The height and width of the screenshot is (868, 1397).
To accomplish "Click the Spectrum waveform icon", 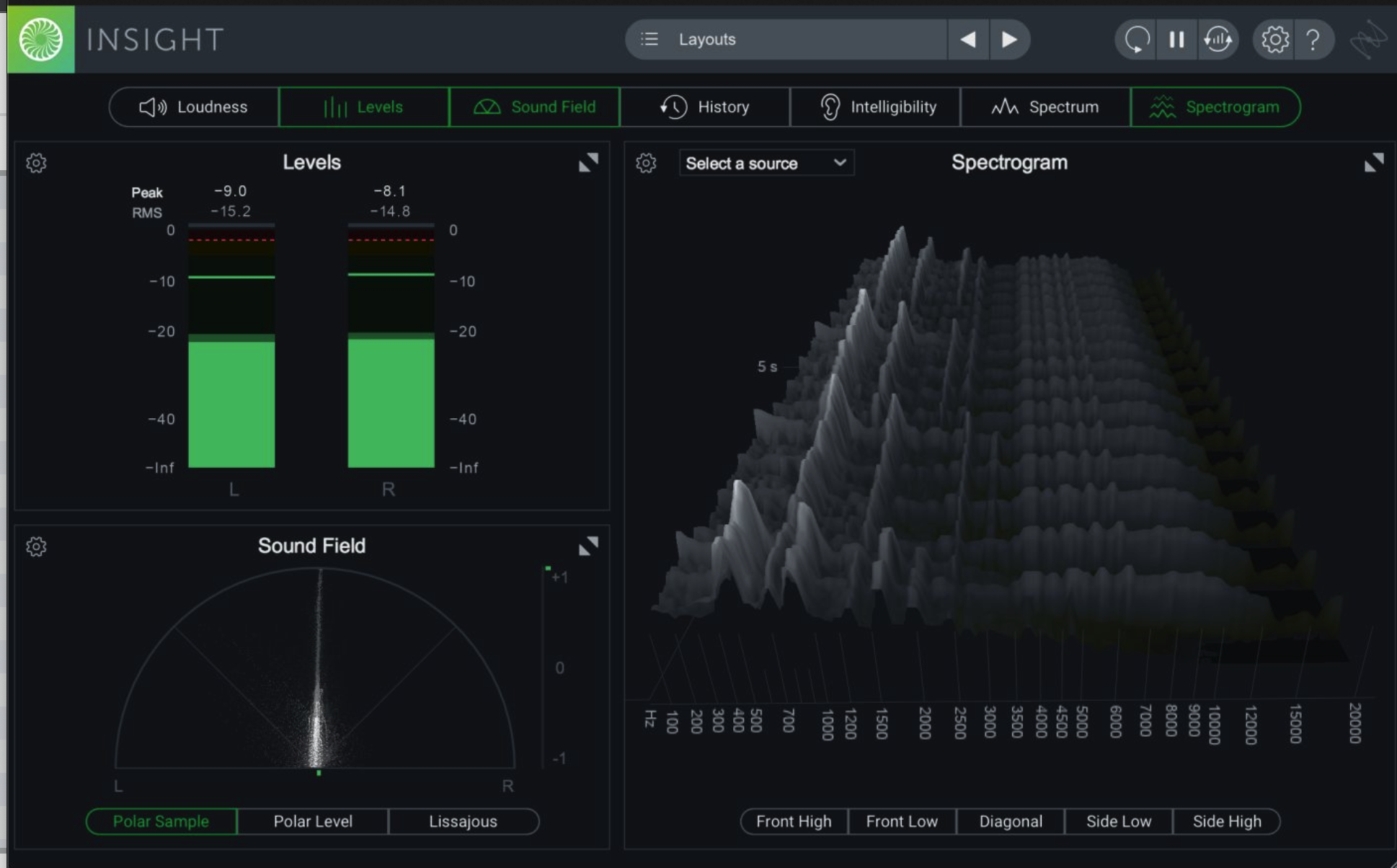I will pyautogui.click(x=1005, y=107).
